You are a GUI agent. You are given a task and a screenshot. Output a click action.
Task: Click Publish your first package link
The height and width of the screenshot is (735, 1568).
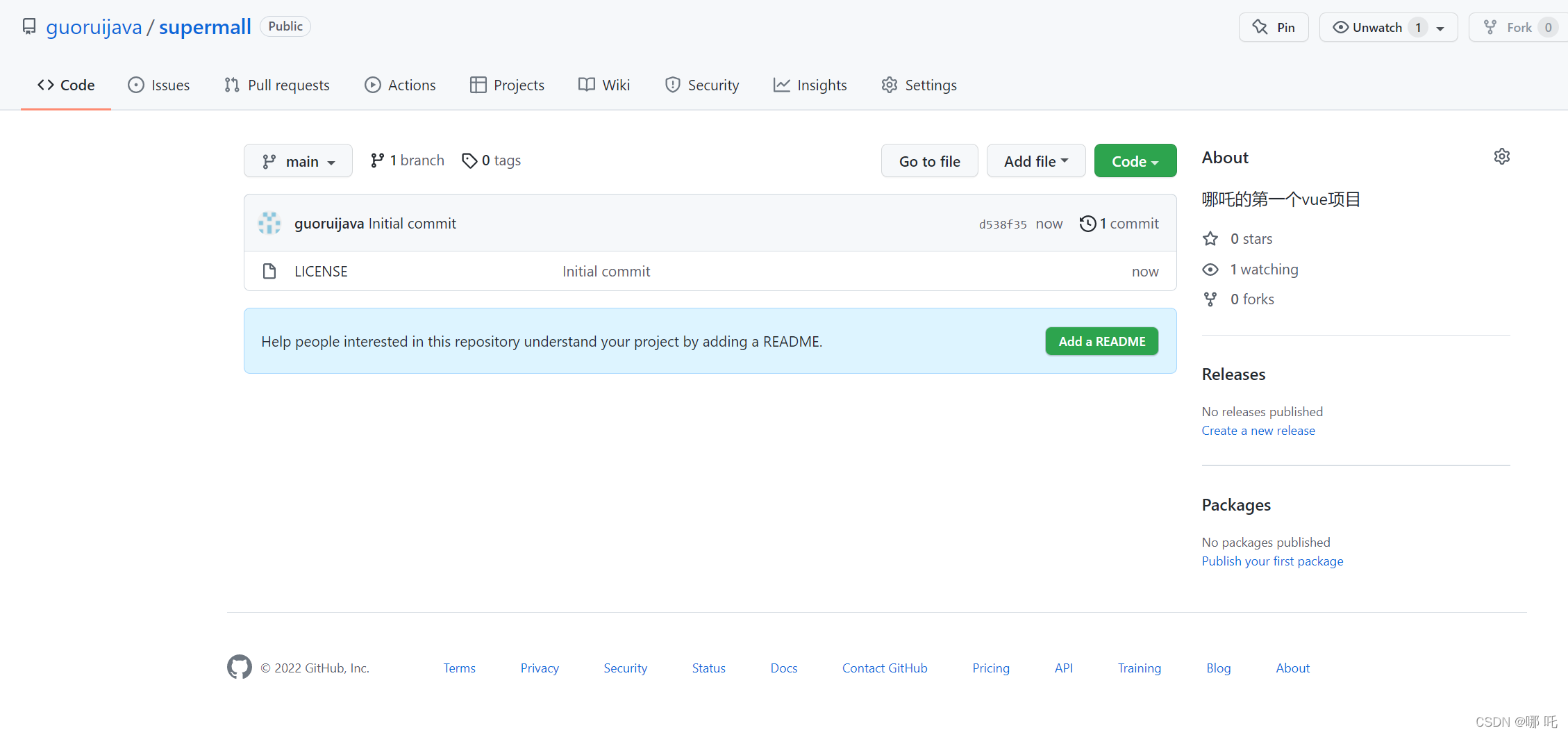[x=1272, y=561]
